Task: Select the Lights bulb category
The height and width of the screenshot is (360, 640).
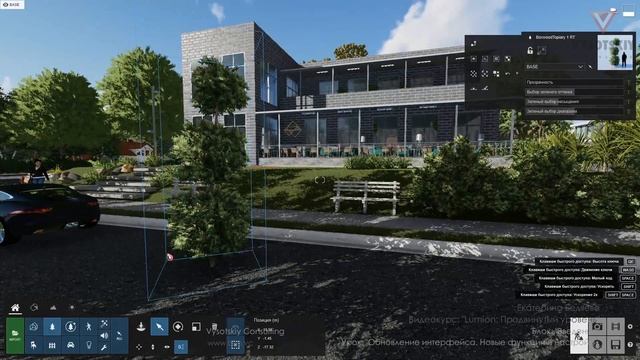Action: click(x=89, y=345)
